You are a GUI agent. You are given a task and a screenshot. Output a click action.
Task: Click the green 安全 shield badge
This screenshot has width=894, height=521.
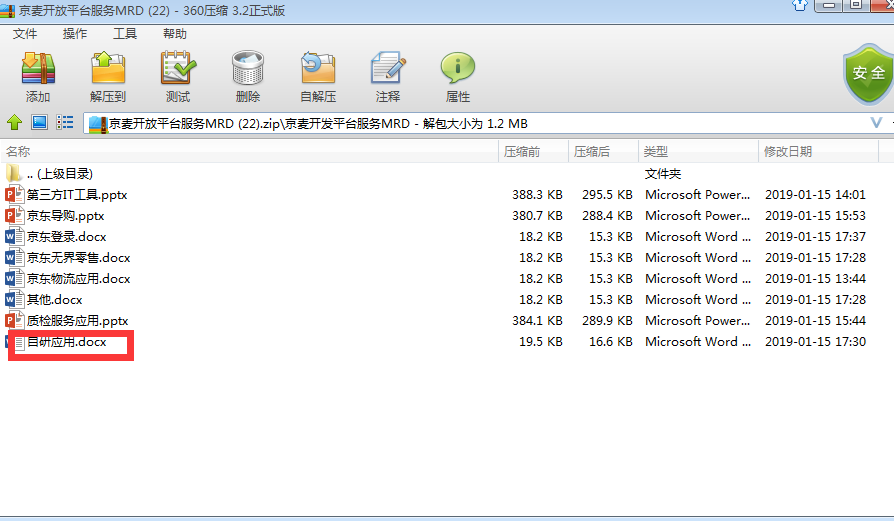point(868,74)
